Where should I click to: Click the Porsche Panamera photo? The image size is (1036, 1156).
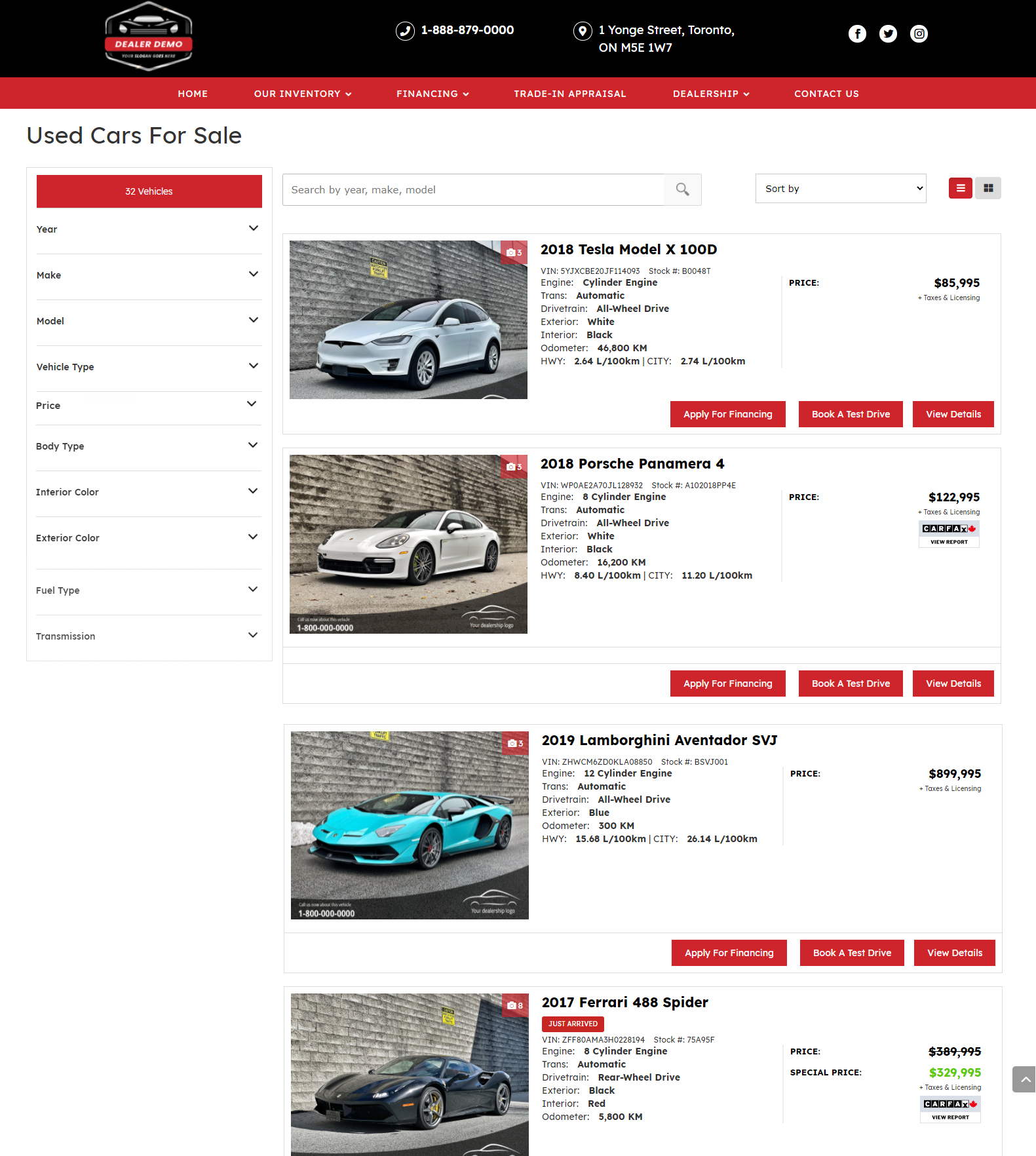(408, 544)
